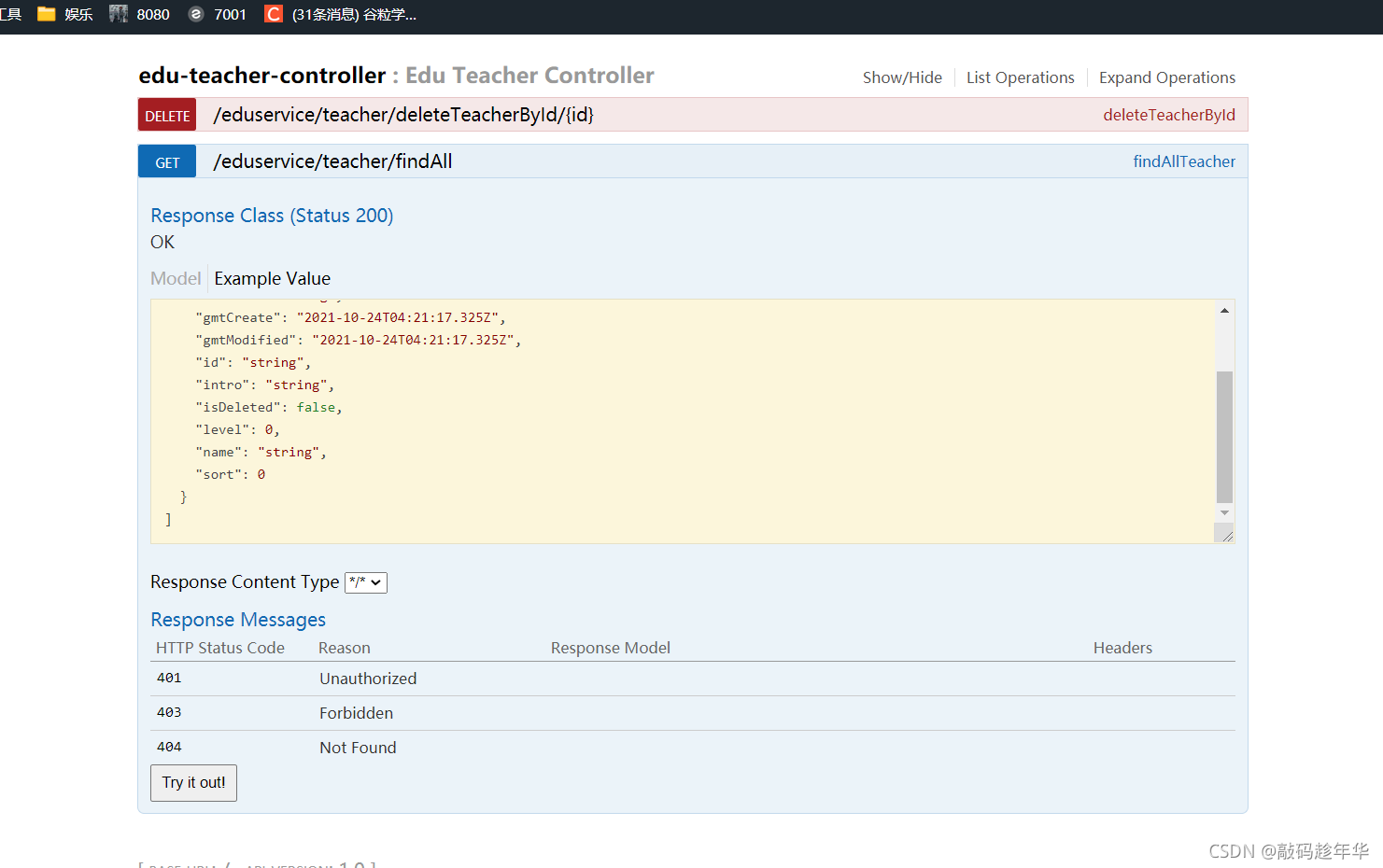
Task: Expand the DELETE deleteTeacherById operation
Action: click(693, 115)
